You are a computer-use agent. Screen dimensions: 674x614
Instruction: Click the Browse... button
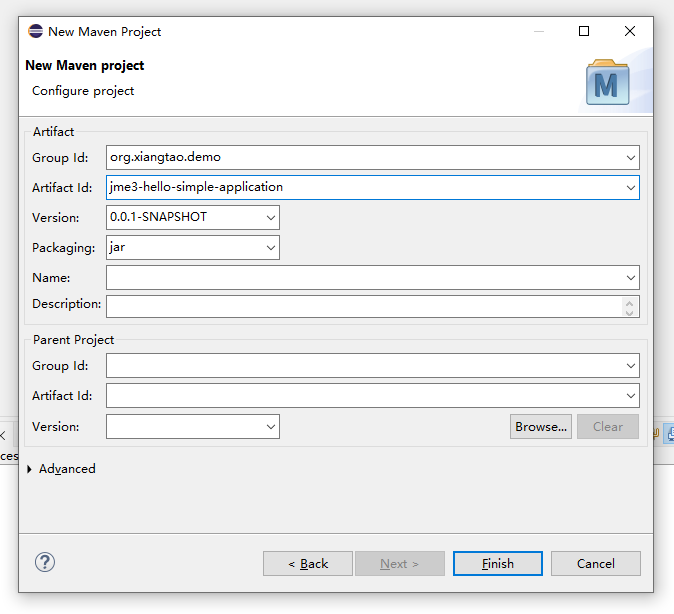(541, 427)
